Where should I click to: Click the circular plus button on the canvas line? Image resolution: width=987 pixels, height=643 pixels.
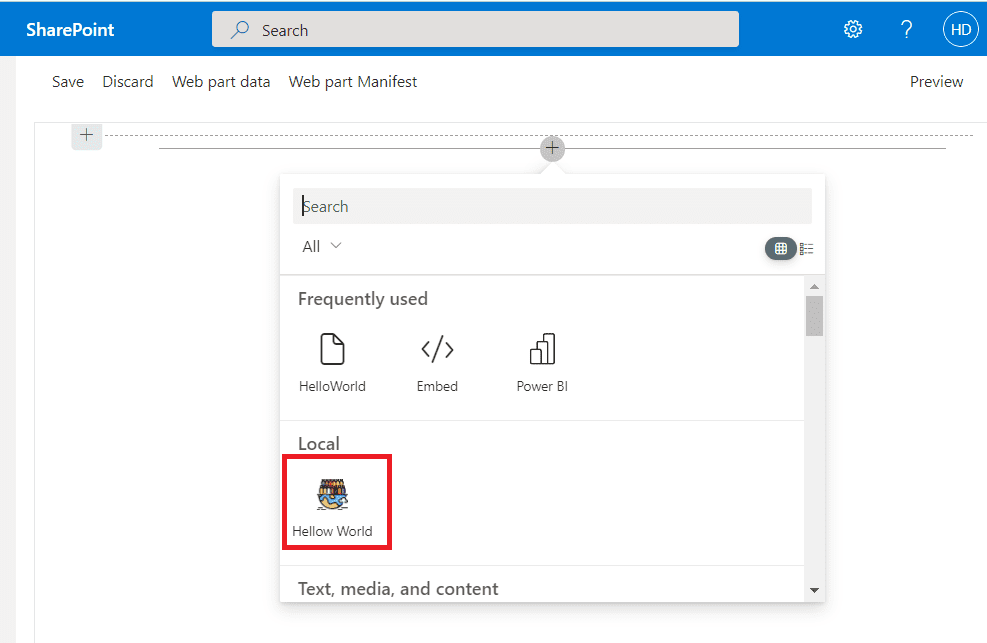[x=552, y=148]
